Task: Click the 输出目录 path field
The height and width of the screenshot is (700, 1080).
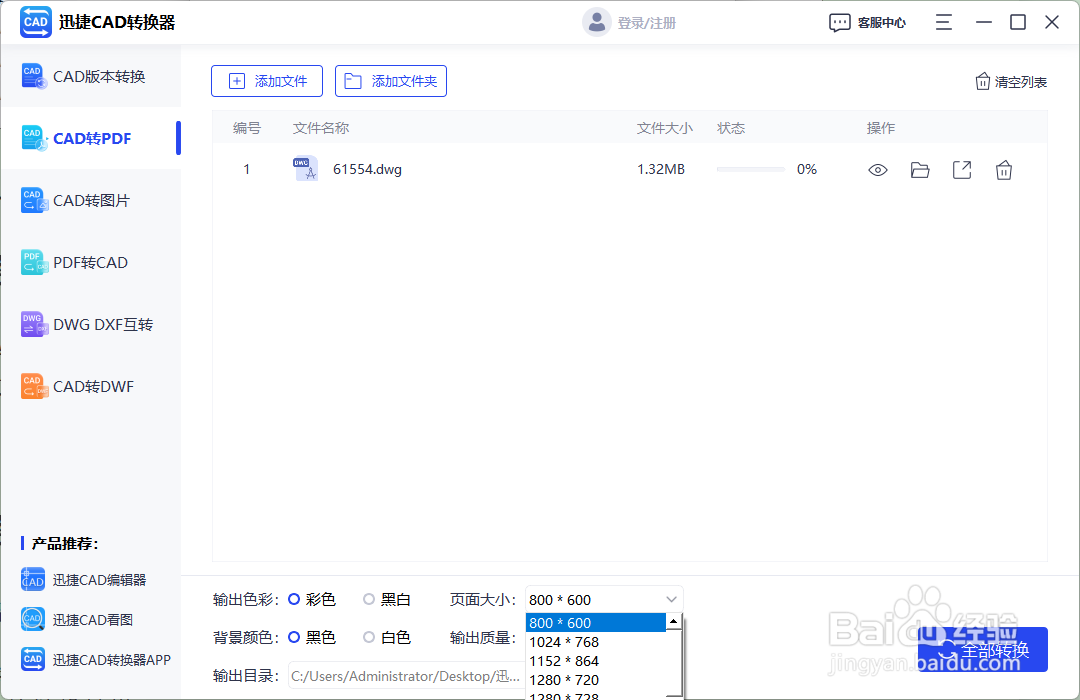Action: 406,676
